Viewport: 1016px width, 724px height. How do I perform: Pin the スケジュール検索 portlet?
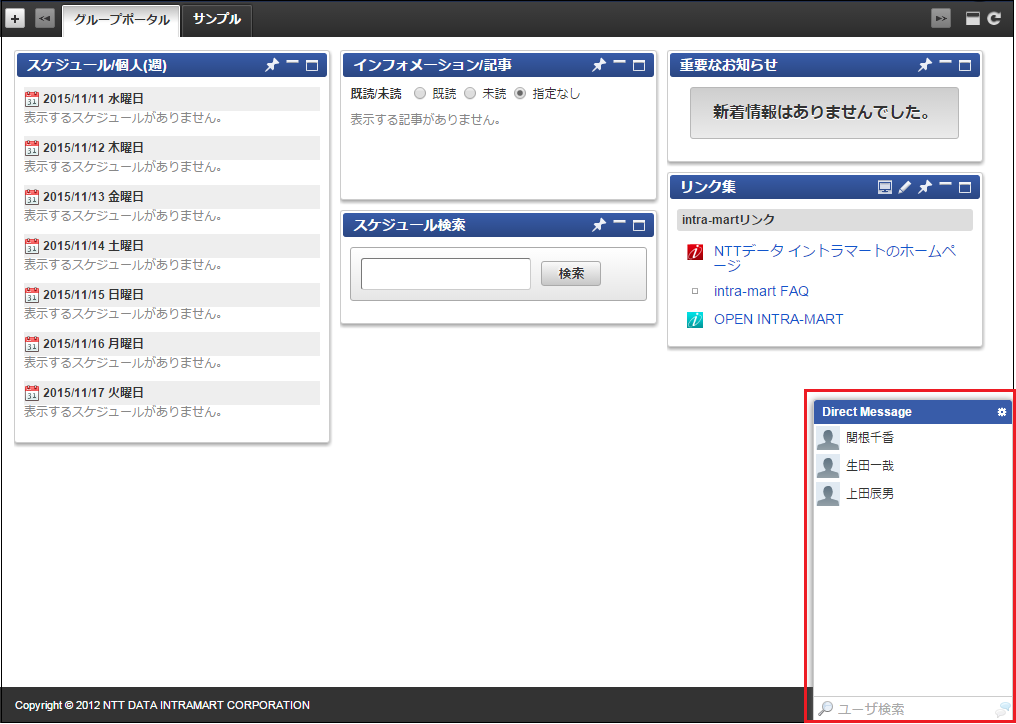point(599,225)
